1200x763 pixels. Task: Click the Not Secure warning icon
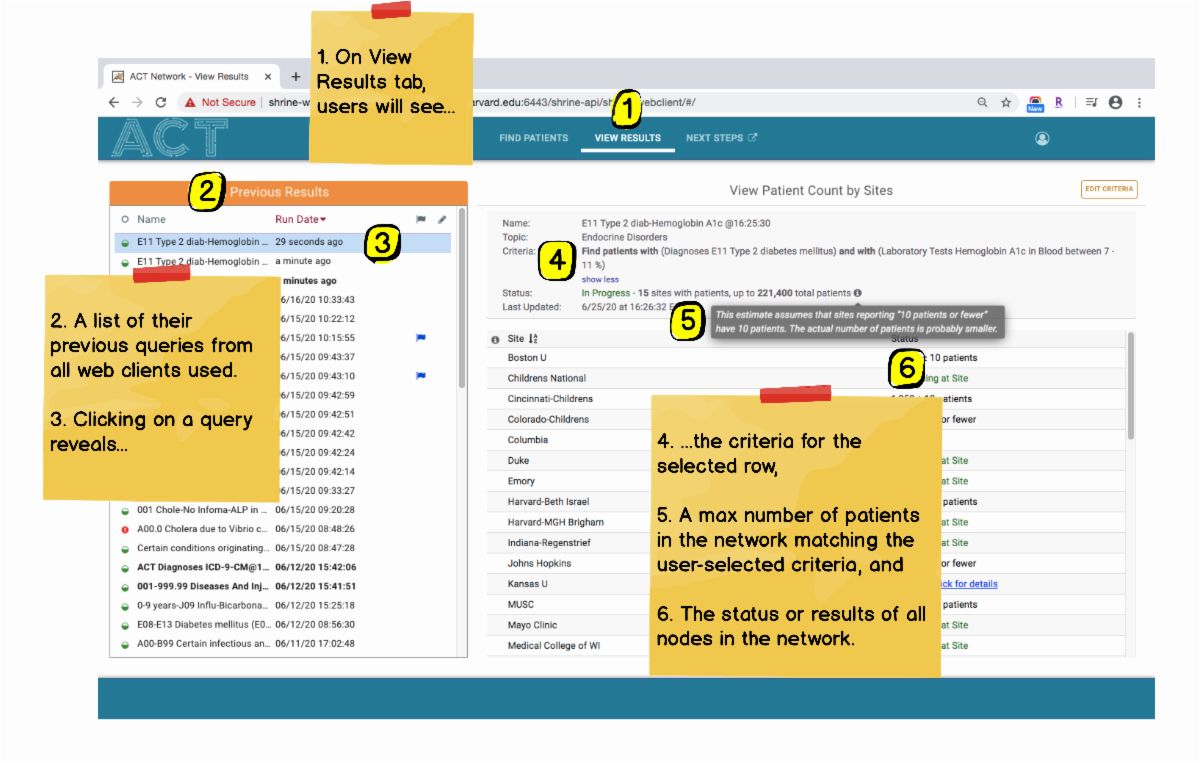pyautogui.click(x=189, y=102)
